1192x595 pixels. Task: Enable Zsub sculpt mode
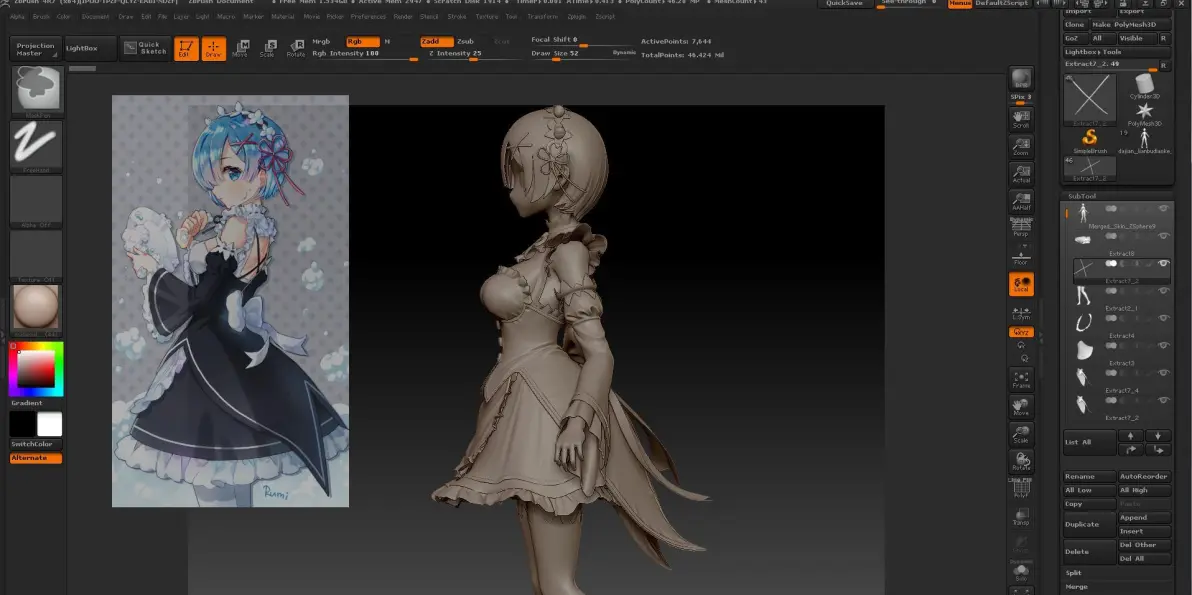click(x=465, y=42)
